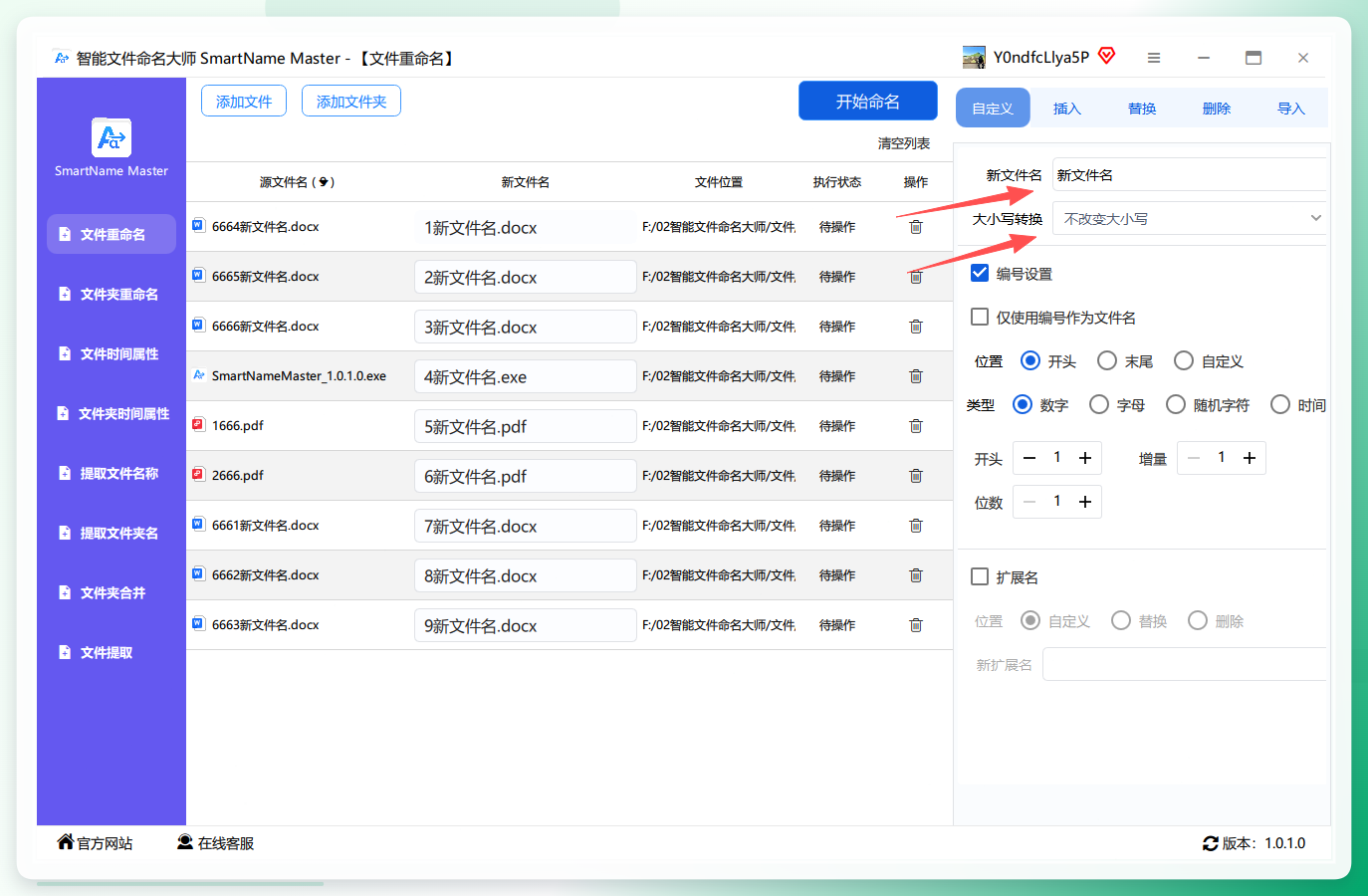Open the 官方网站 link
Screen dimensions: 1368x896
click(95, 843)
